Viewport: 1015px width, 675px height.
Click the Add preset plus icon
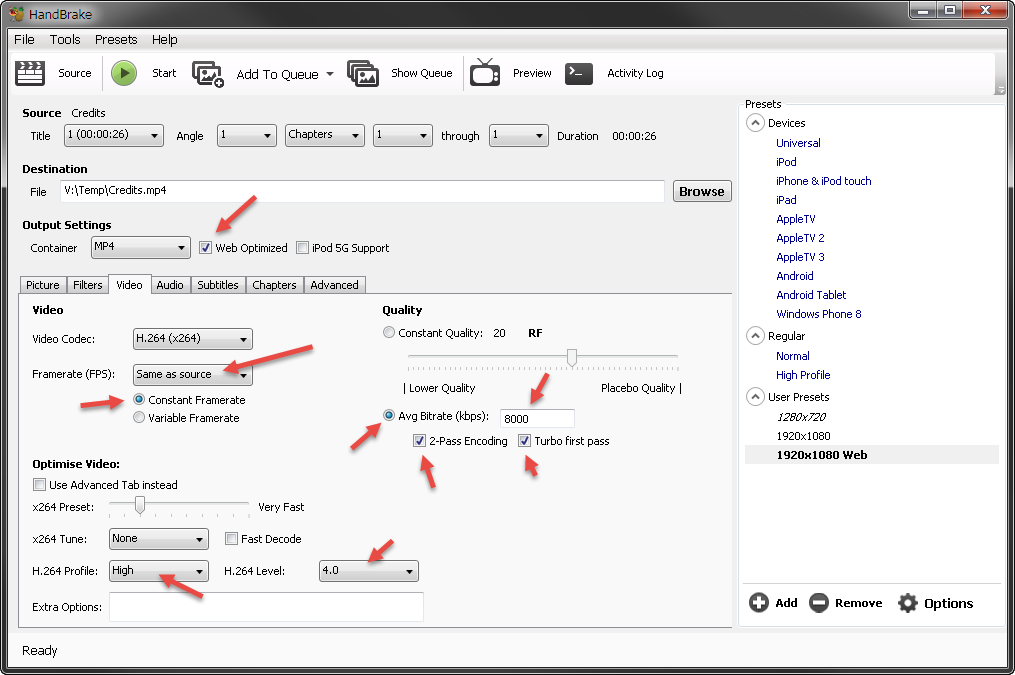759,603
